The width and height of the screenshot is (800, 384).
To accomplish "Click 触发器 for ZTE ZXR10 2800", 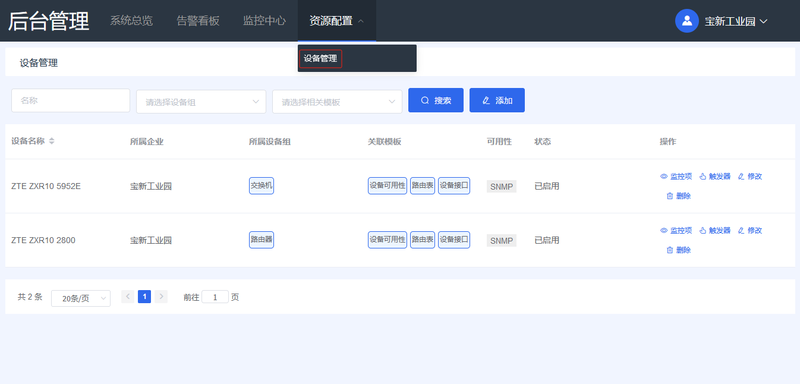I will [714, 231].
